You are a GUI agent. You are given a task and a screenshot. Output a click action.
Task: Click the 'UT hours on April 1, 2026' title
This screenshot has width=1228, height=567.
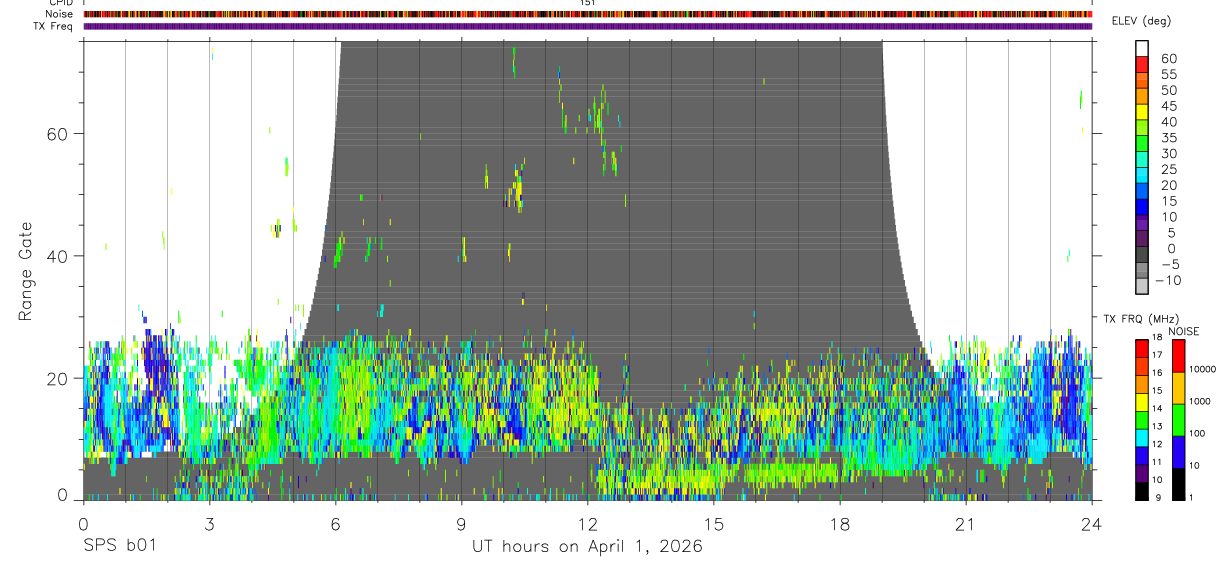(587, 546)
